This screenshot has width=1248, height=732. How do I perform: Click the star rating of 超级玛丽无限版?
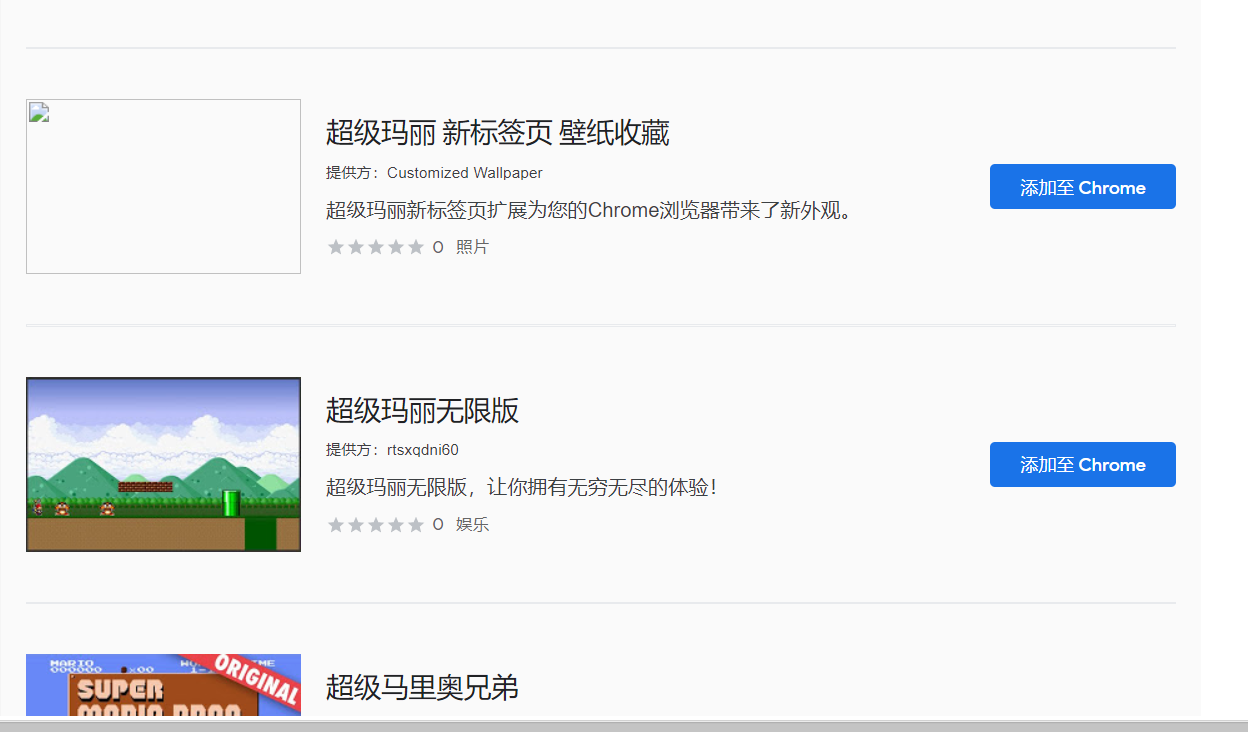point(376,524)
